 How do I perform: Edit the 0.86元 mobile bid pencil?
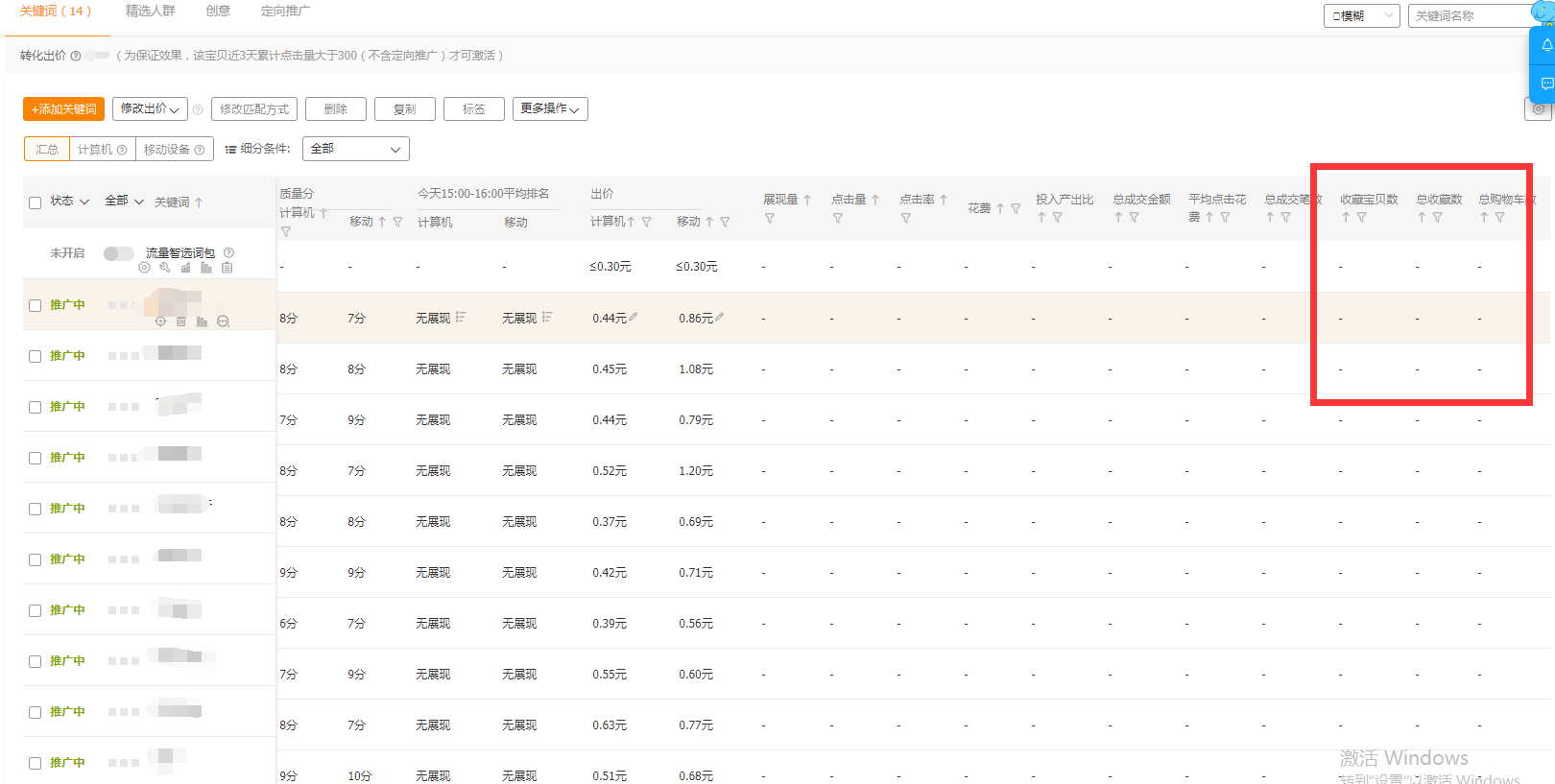720,317
